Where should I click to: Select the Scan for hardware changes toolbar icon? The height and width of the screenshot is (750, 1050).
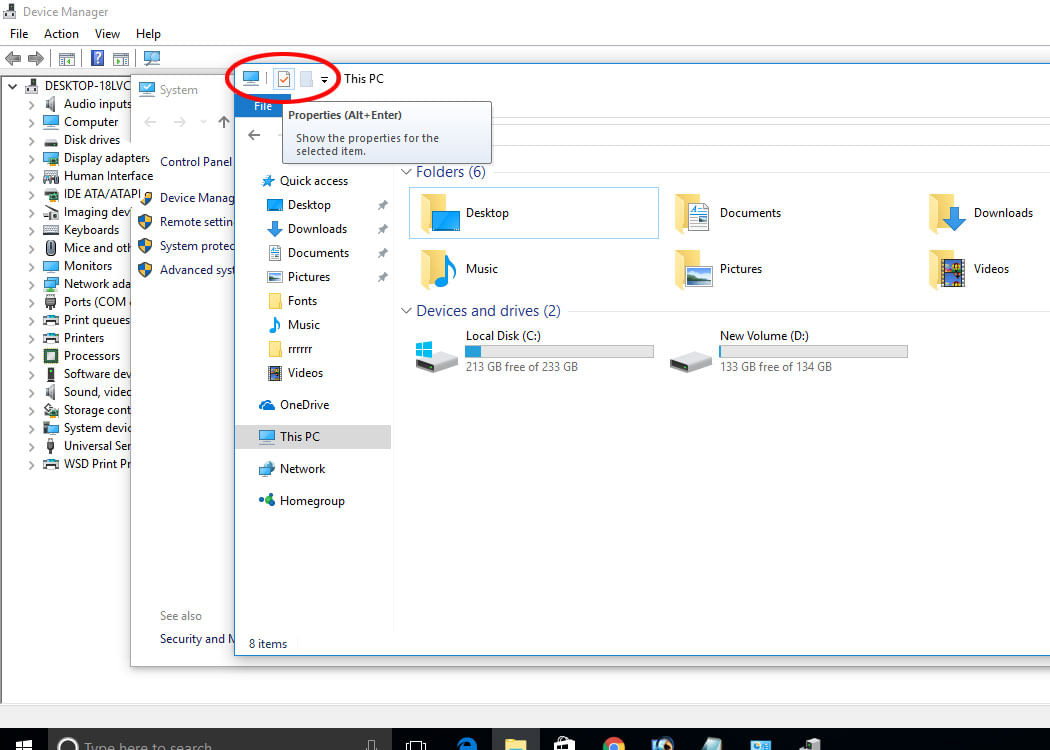click(x=151, y=58)
